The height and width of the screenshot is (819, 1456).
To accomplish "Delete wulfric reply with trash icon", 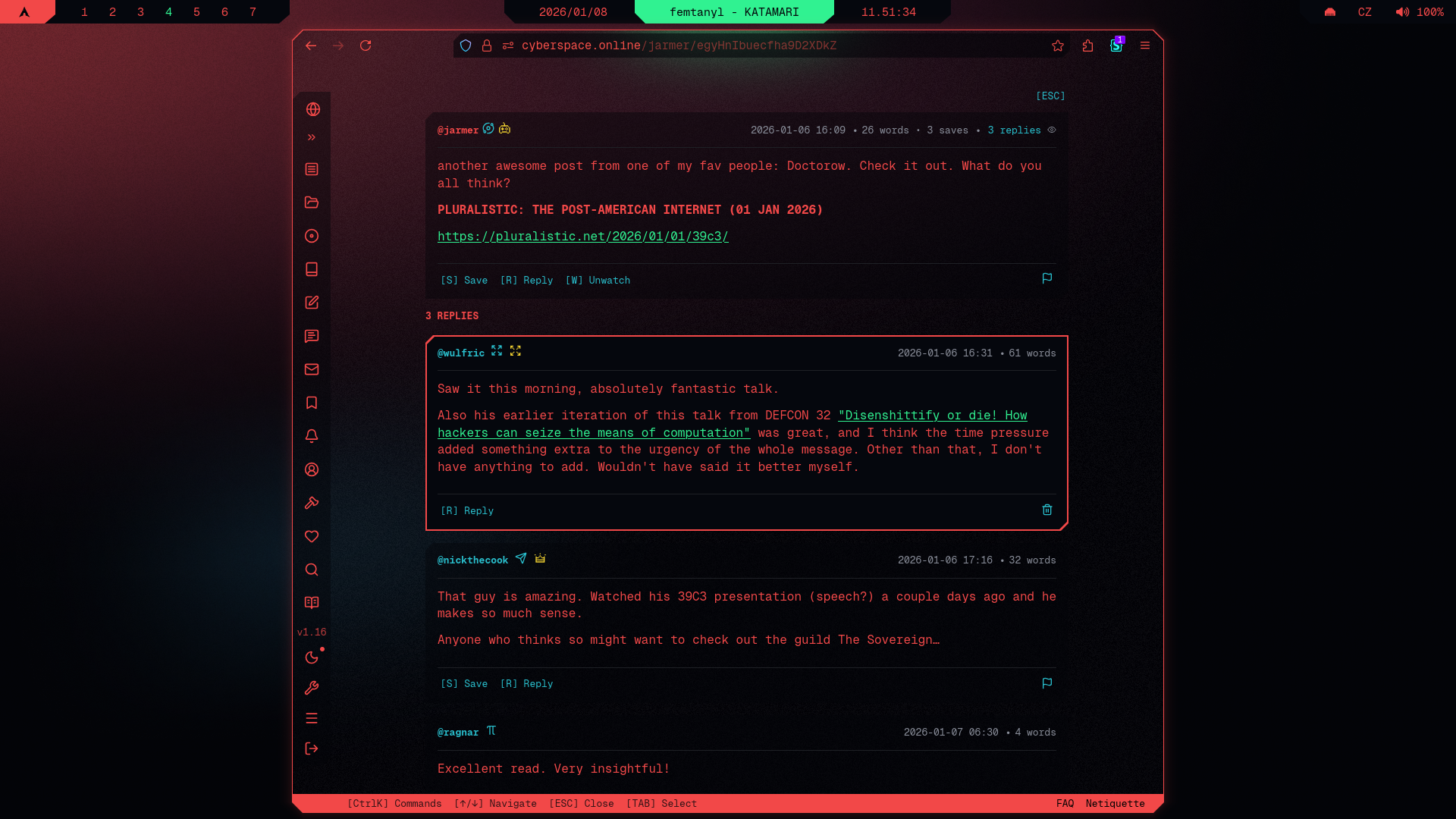I will 1047,510.
